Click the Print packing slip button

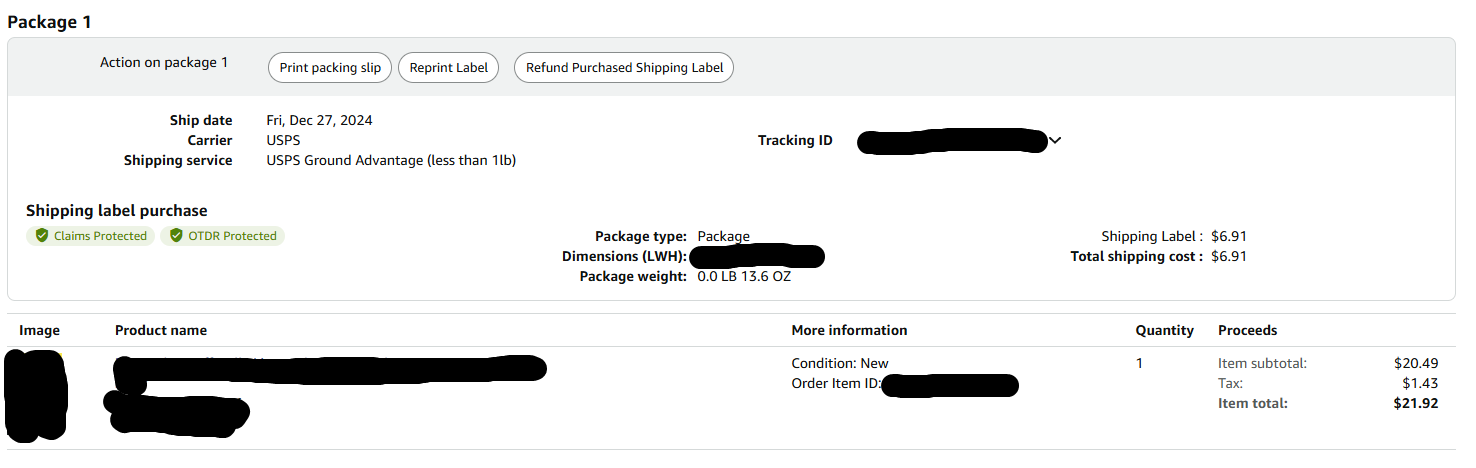click(x=330, y=68)
